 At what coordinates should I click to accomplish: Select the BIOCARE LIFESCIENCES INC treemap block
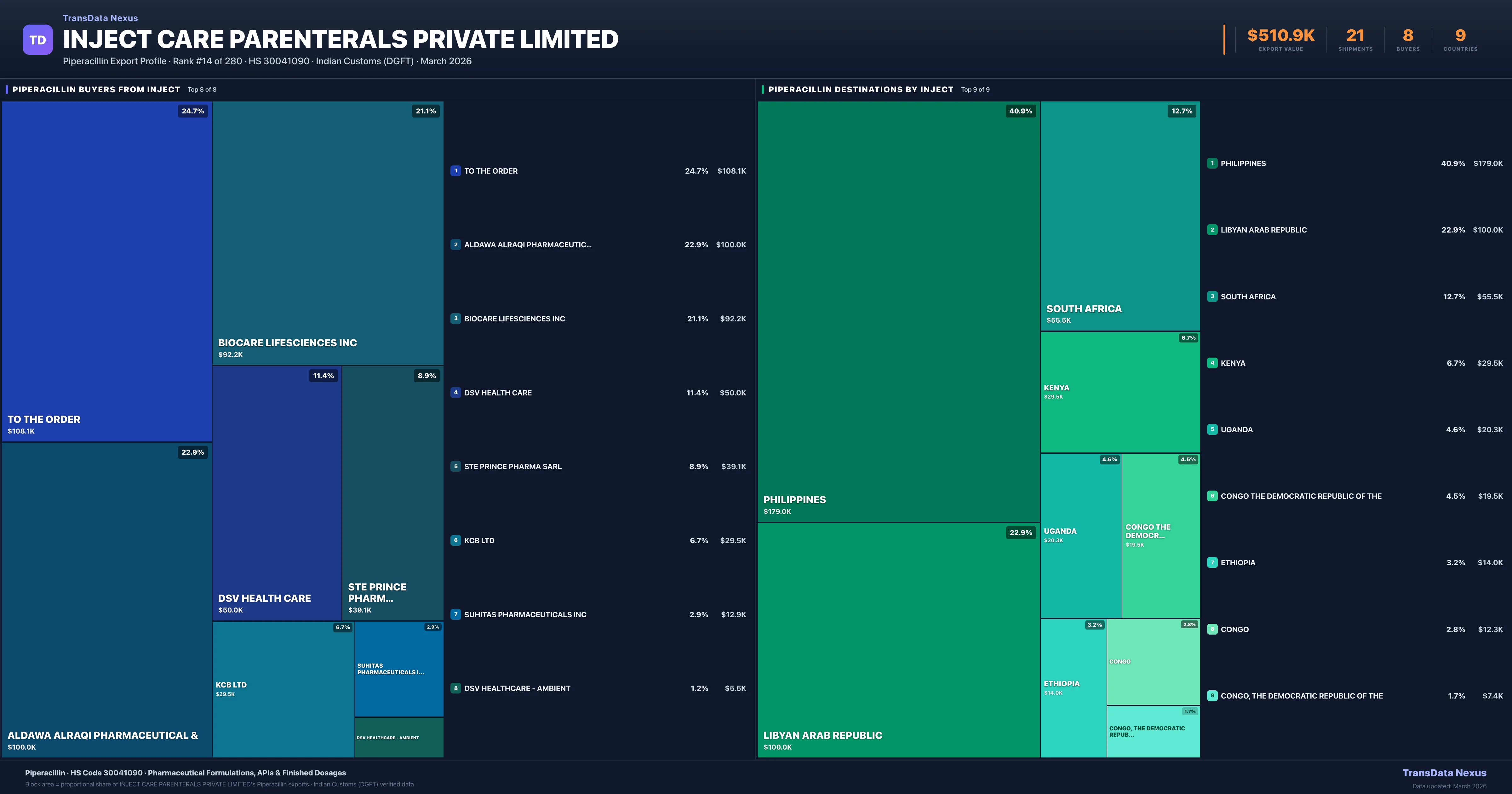point(328,233)
